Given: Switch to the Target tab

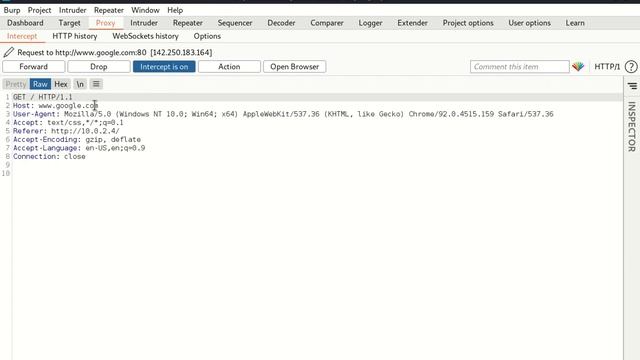Looking at the screenshot, I should coord(69,23).
